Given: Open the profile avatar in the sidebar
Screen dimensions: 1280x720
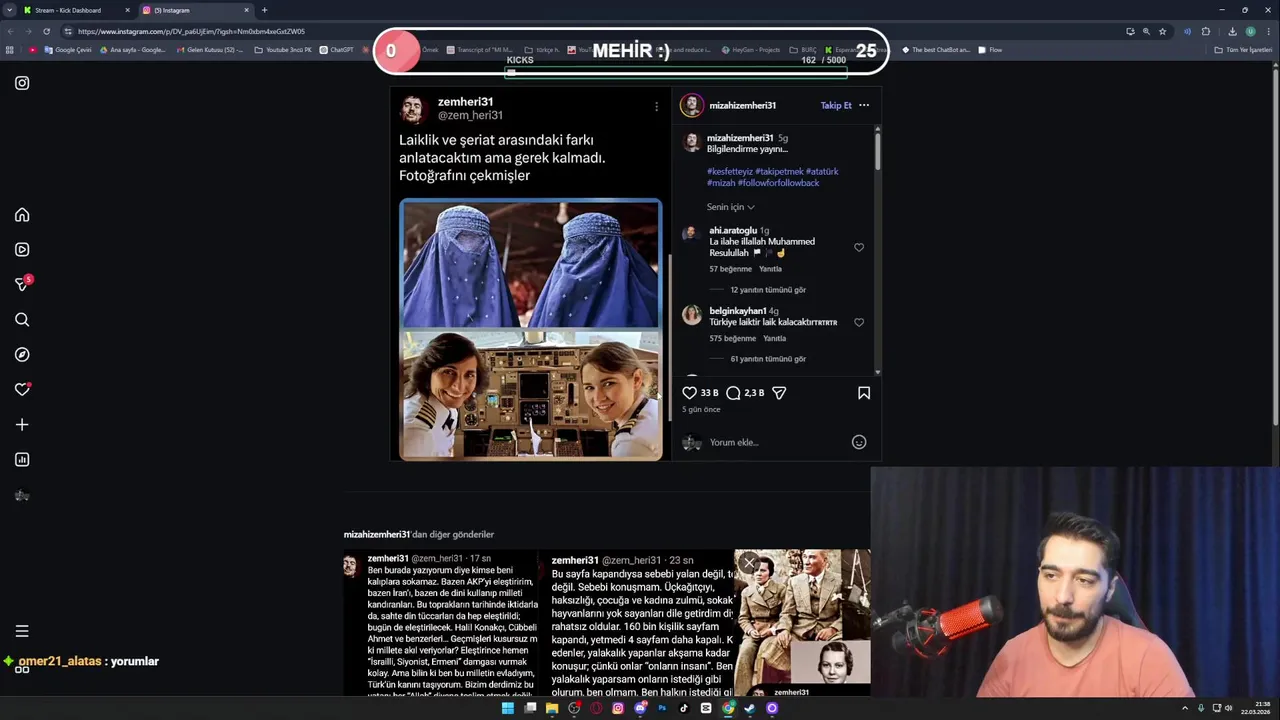Looking at the screenshot, I should pos(22,495).
